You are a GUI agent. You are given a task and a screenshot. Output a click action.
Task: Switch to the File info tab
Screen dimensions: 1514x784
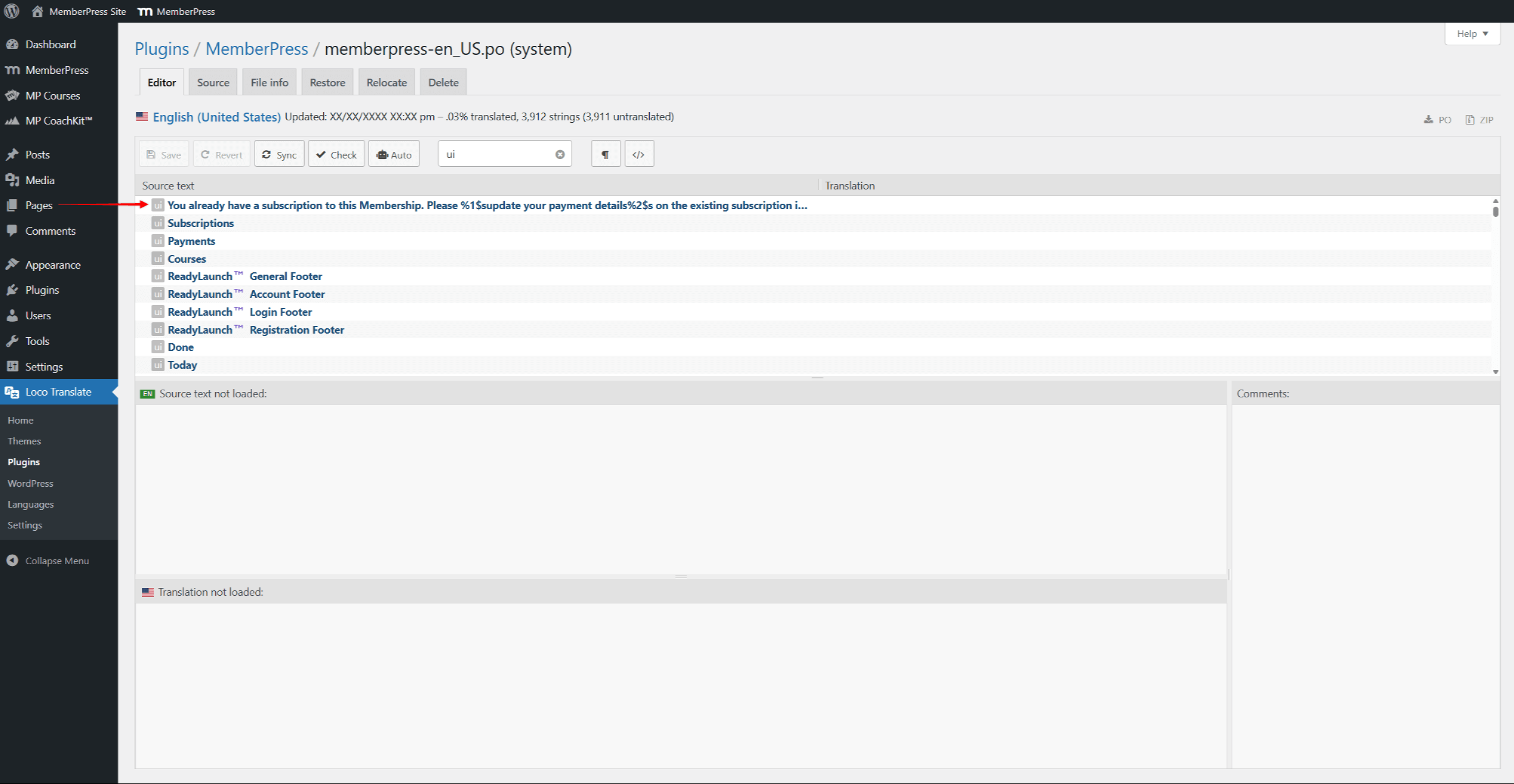point(269,82)
